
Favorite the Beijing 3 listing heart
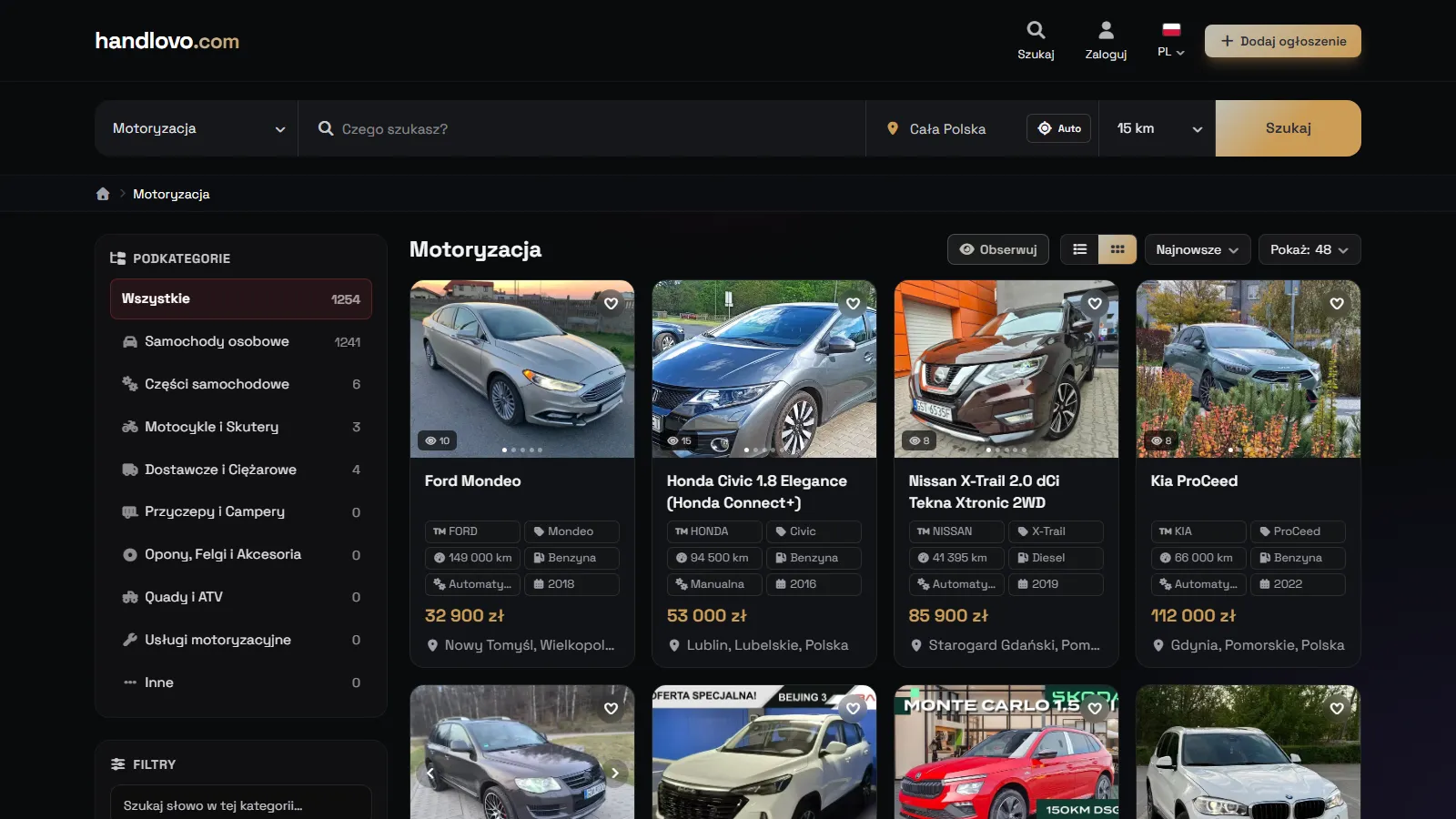(x=853, y=708)
